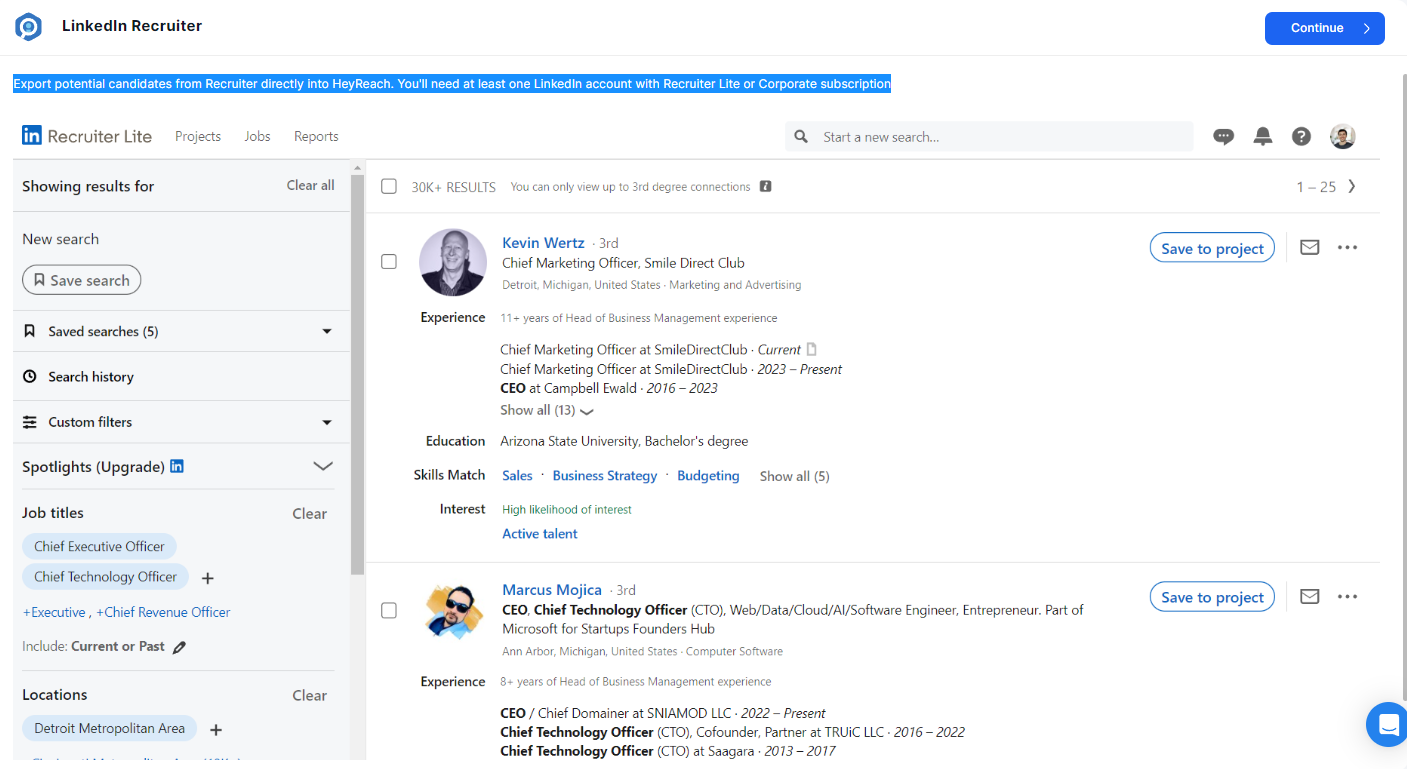Select all results checkbox
The image size is (1407, 769).
pos(389,186)
